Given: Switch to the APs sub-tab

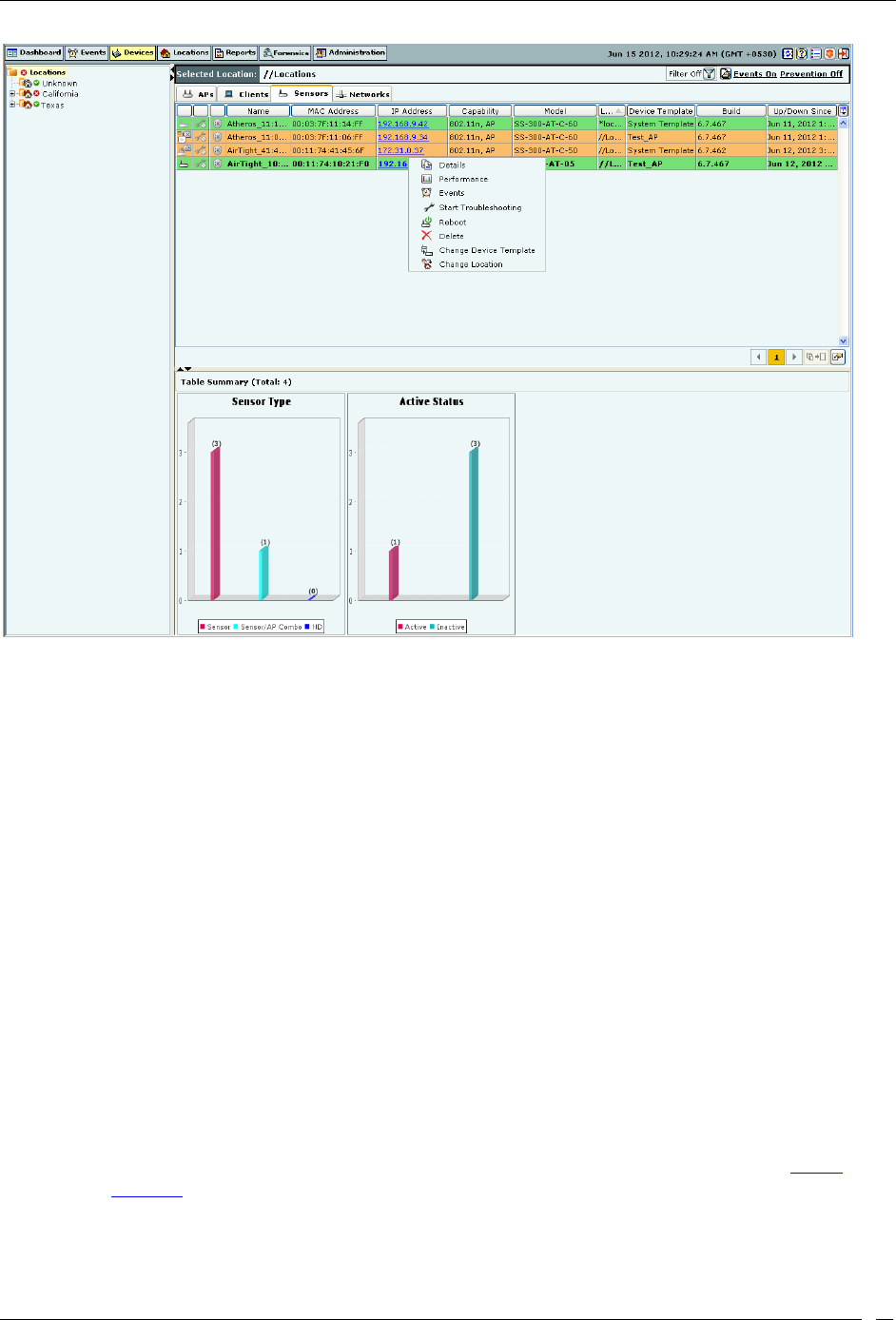Looking at the screenshot, I should click(198, 94).
